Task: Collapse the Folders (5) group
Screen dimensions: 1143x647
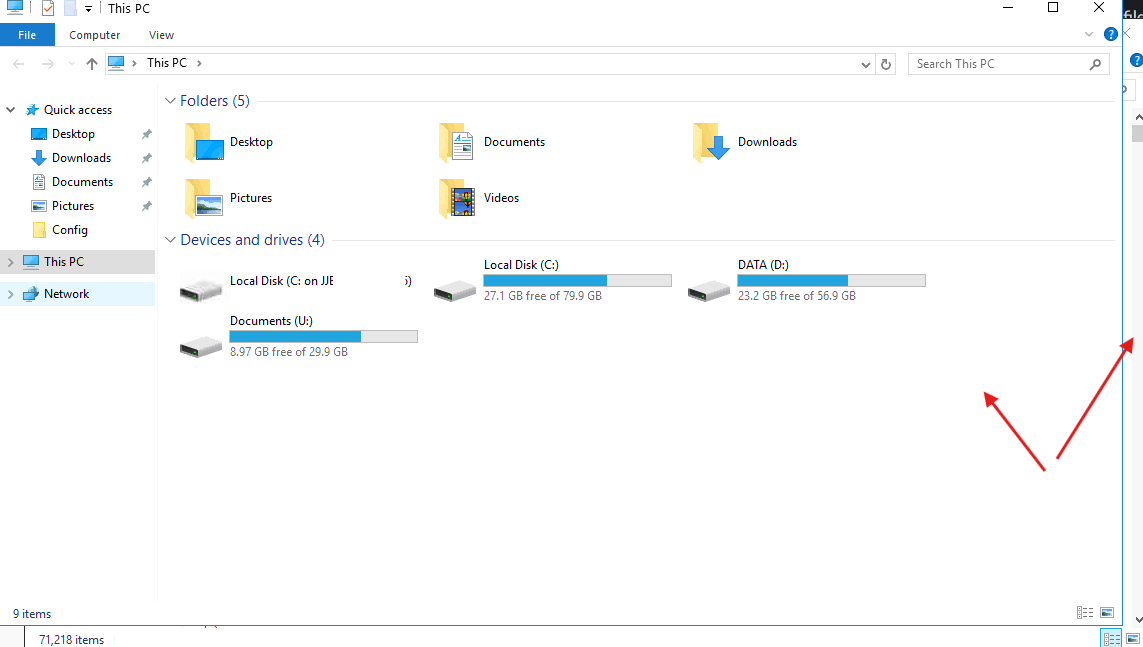Action: (171, 101)
